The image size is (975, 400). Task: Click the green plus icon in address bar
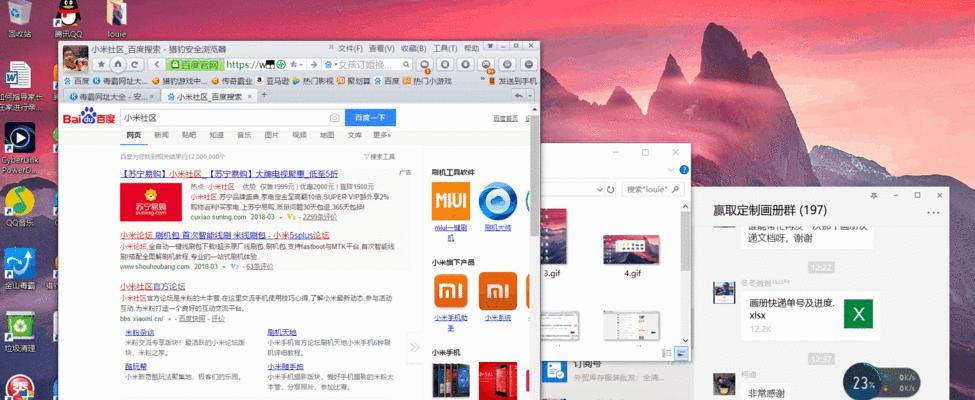point(280,64)
